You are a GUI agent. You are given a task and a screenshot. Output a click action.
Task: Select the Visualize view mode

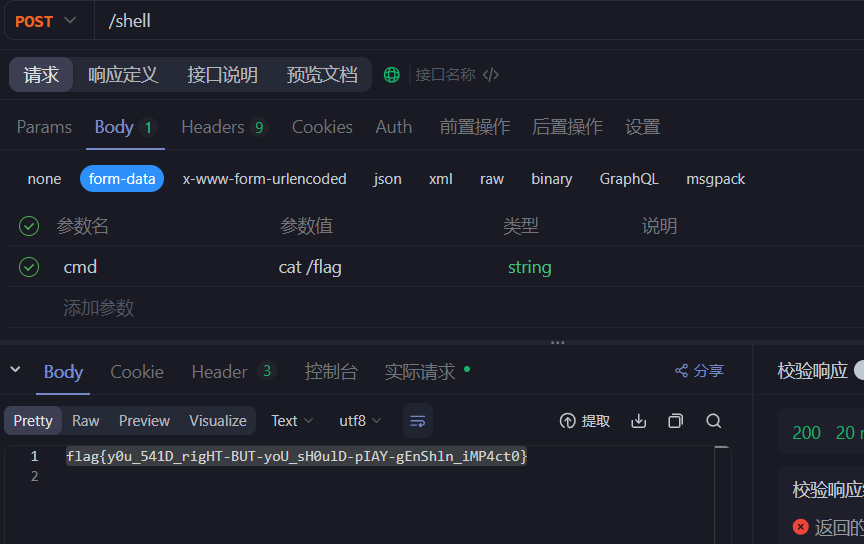(218, 421)
